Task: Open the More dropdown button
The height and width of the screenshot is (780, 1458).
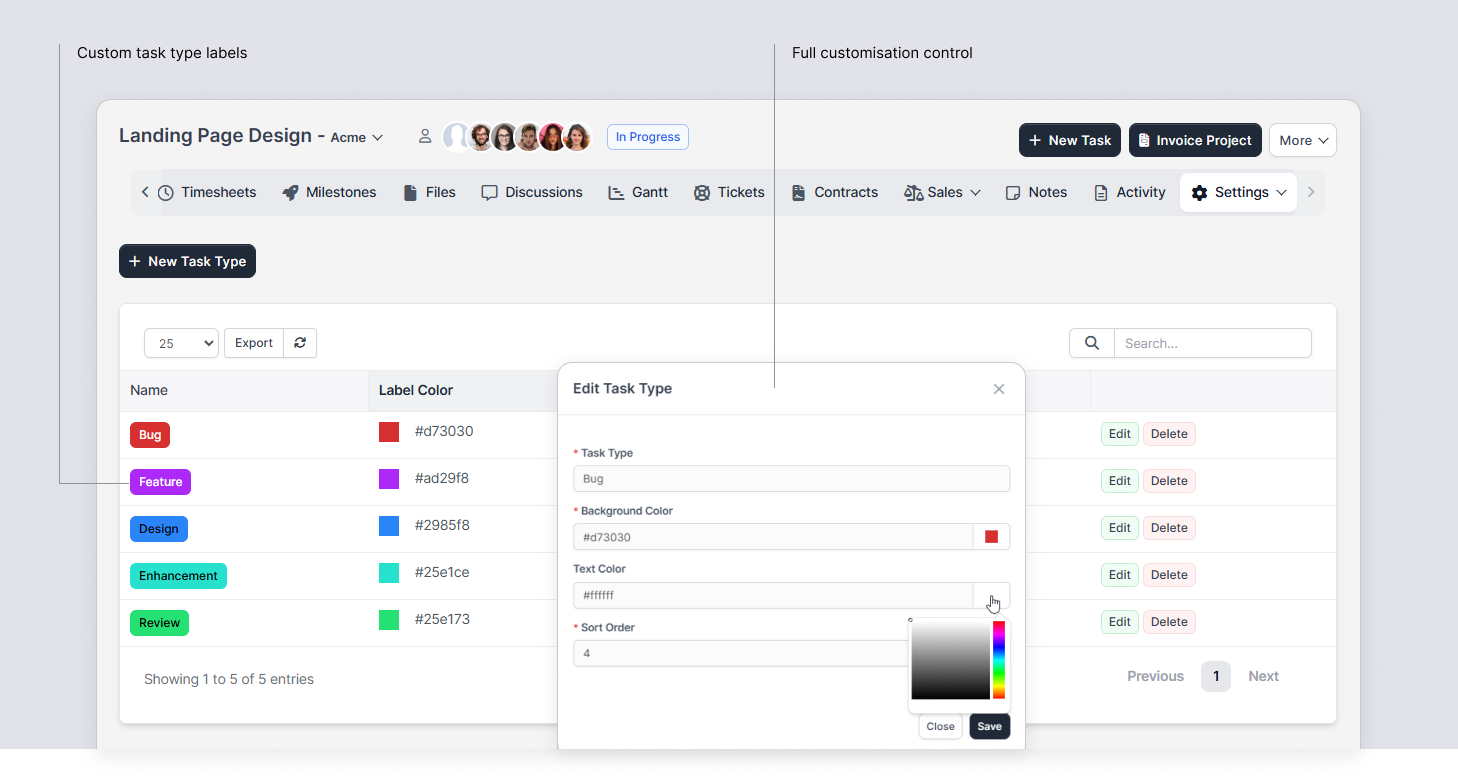Action: (x=1303, y=140)
